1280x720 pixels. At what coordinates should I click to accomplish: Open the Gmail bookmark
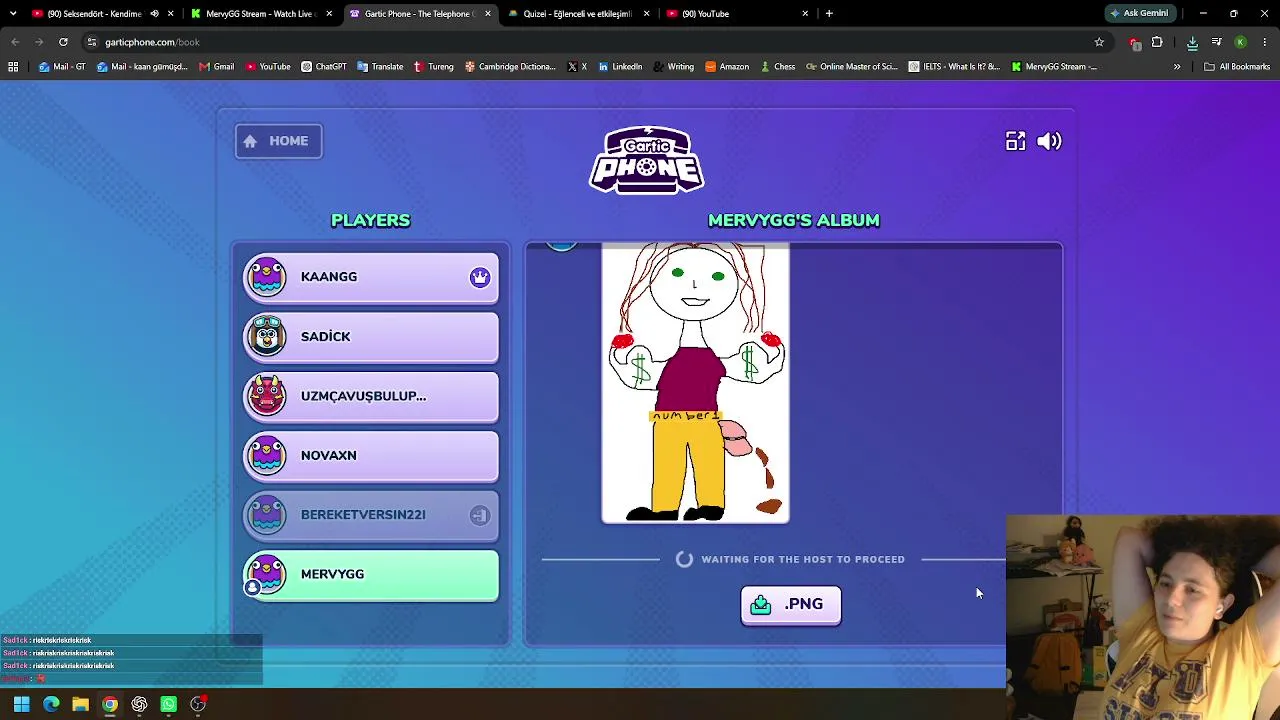click(216, 67)
